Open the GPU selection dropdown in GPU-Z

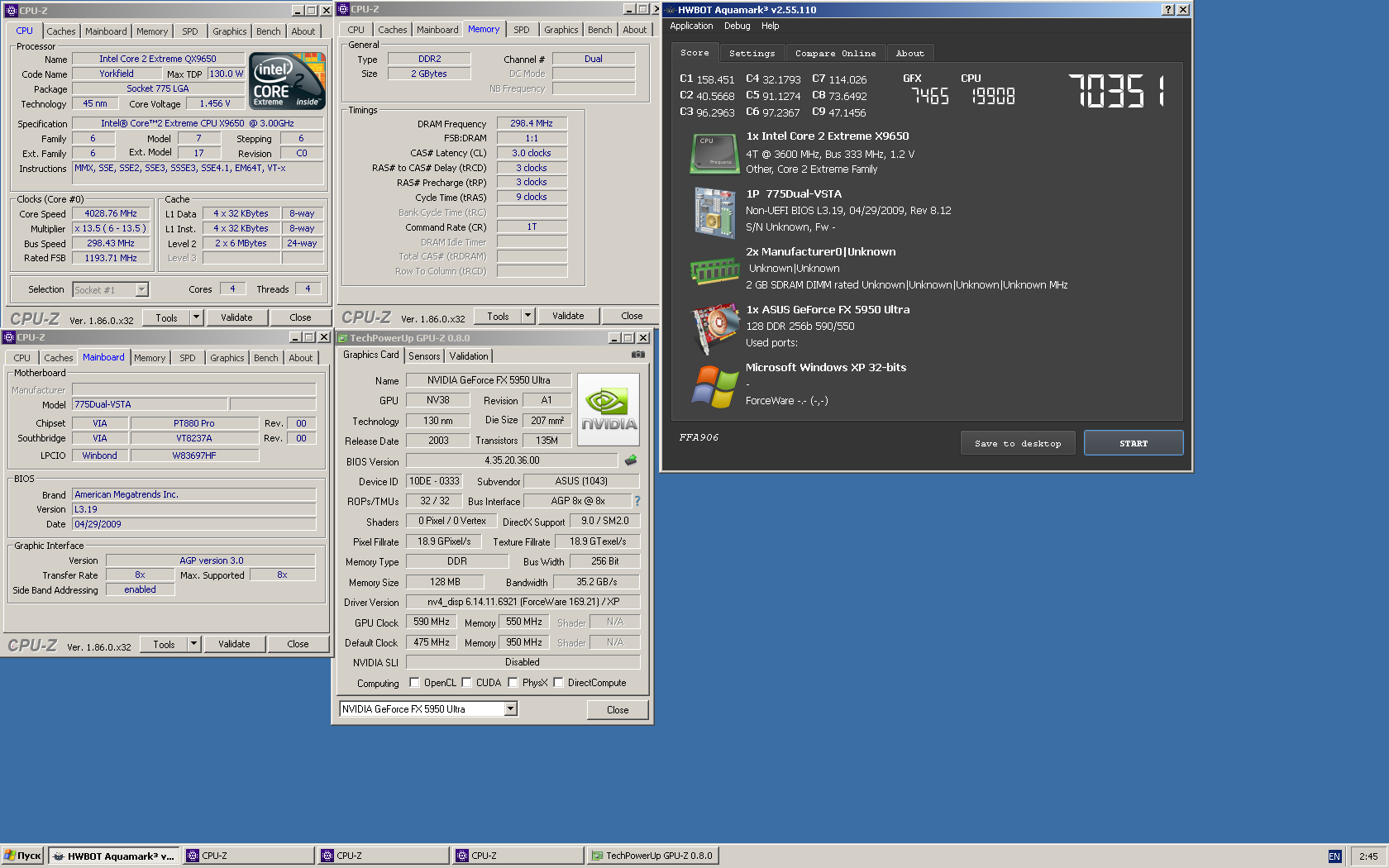[x=511, y=708]
